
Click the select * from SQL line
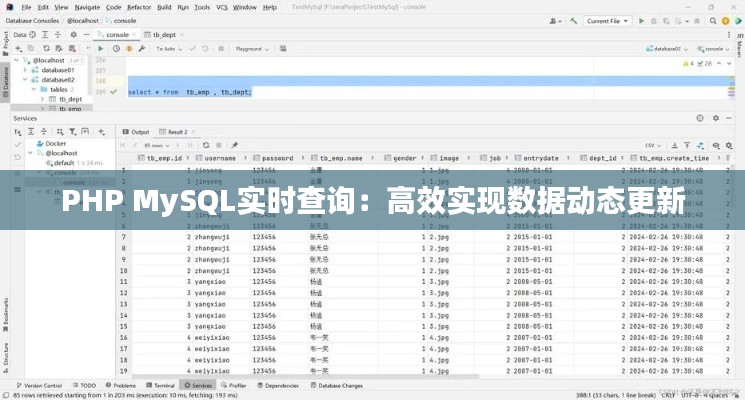coord(190,92)
